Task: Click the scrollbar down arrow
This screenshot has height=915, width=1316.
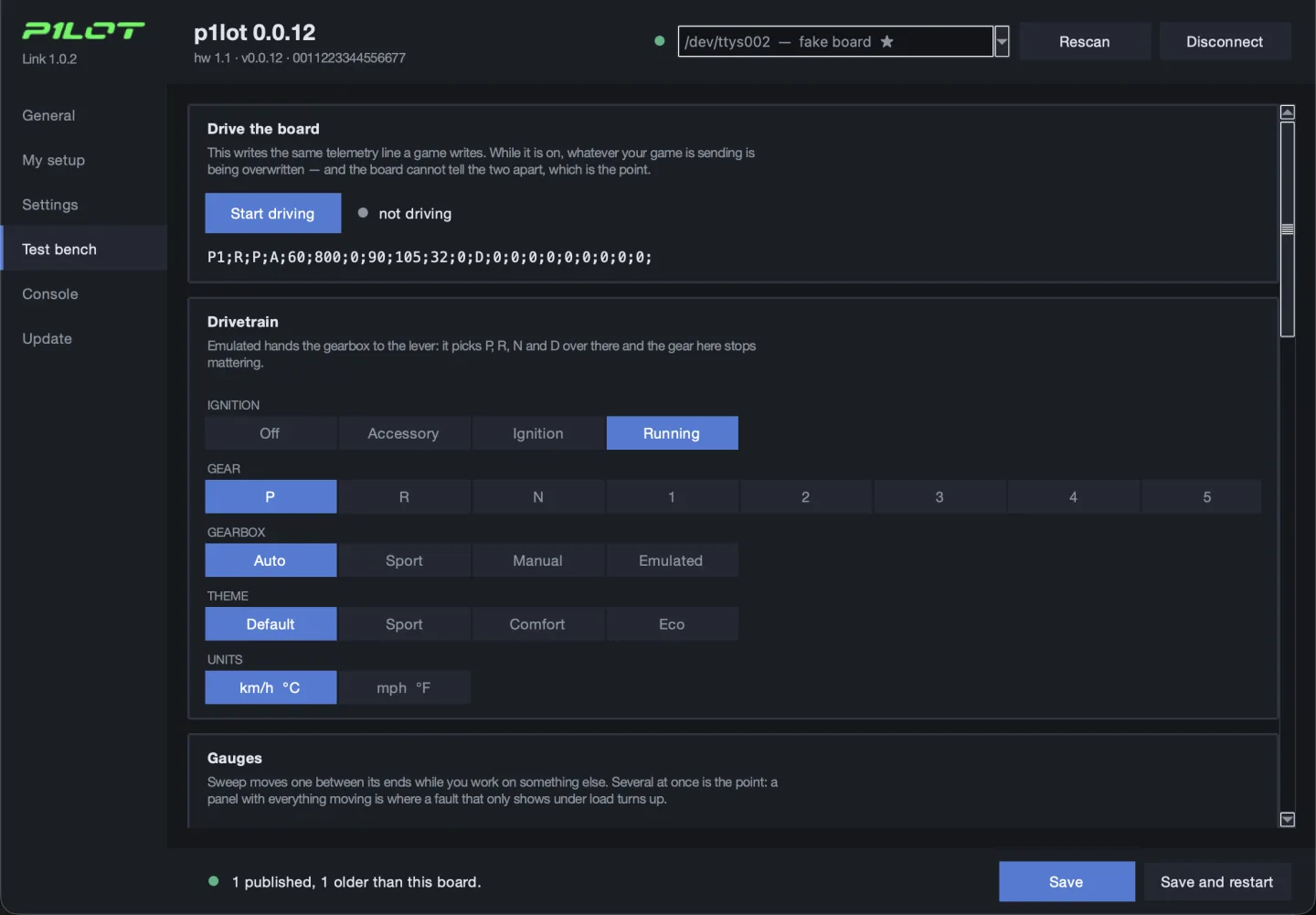Action: pos(1288,820)
